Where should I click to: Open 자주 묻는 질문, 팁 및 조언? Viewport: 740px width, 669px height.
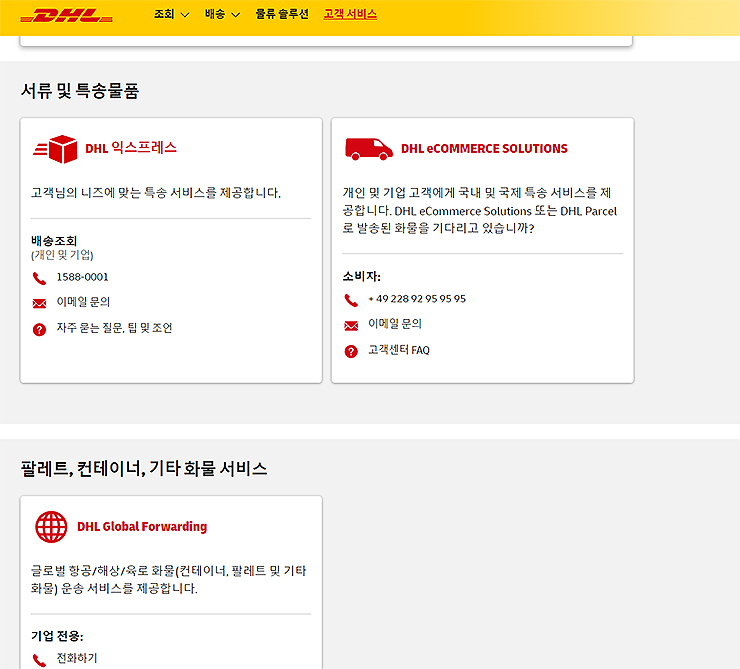114,328
